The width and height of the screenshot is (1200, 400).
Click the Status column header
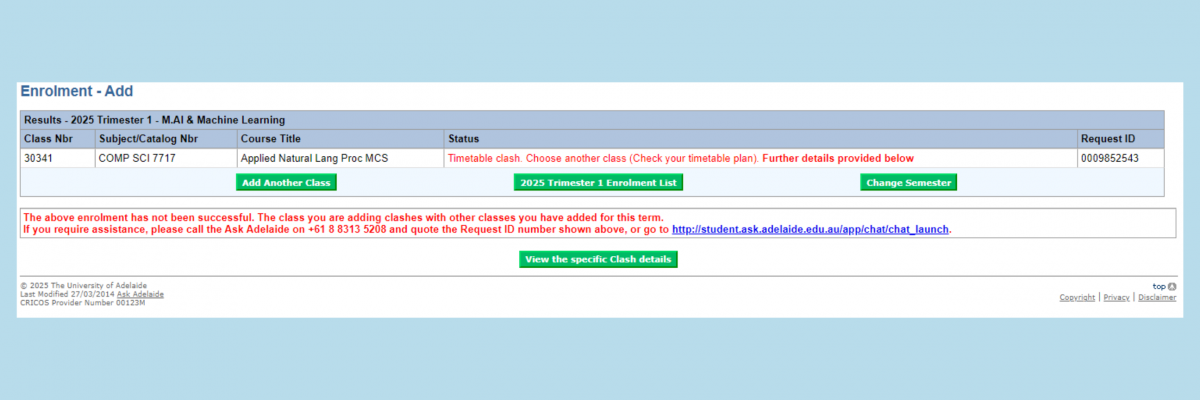coord(761,138)
